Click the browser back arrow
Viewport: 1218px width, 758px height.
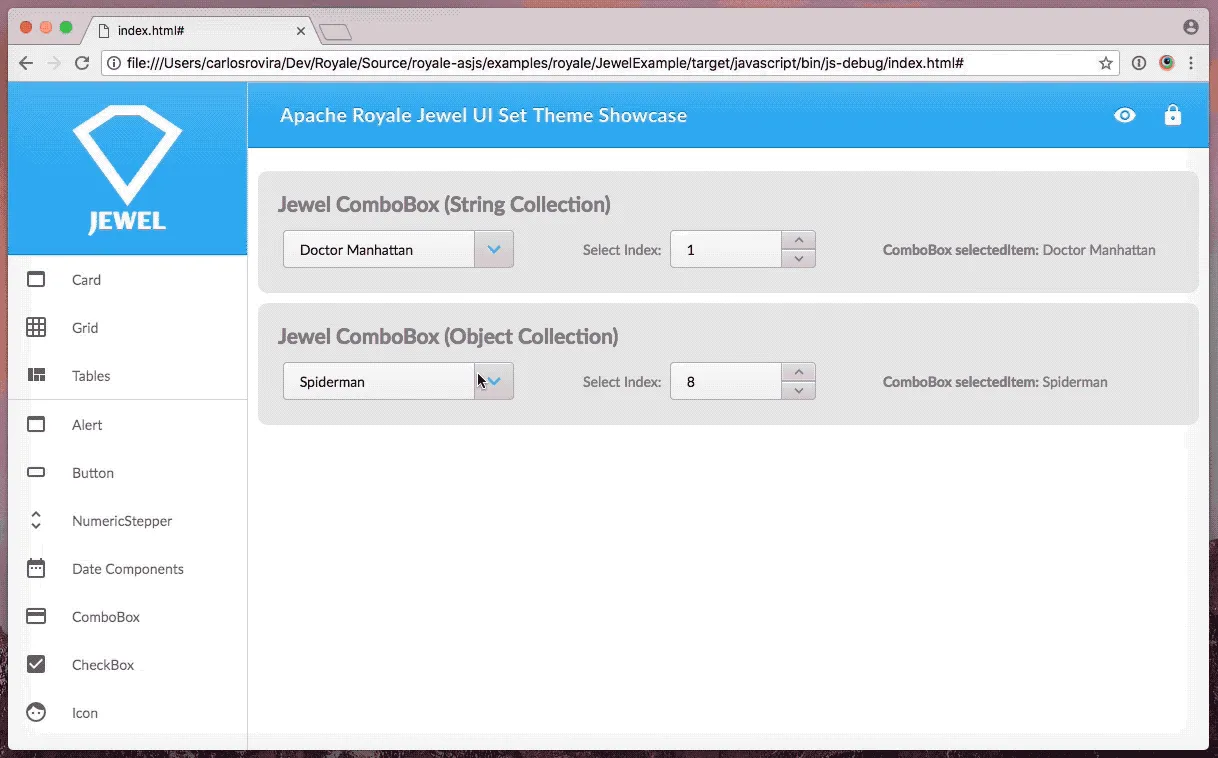click(27, 63)
